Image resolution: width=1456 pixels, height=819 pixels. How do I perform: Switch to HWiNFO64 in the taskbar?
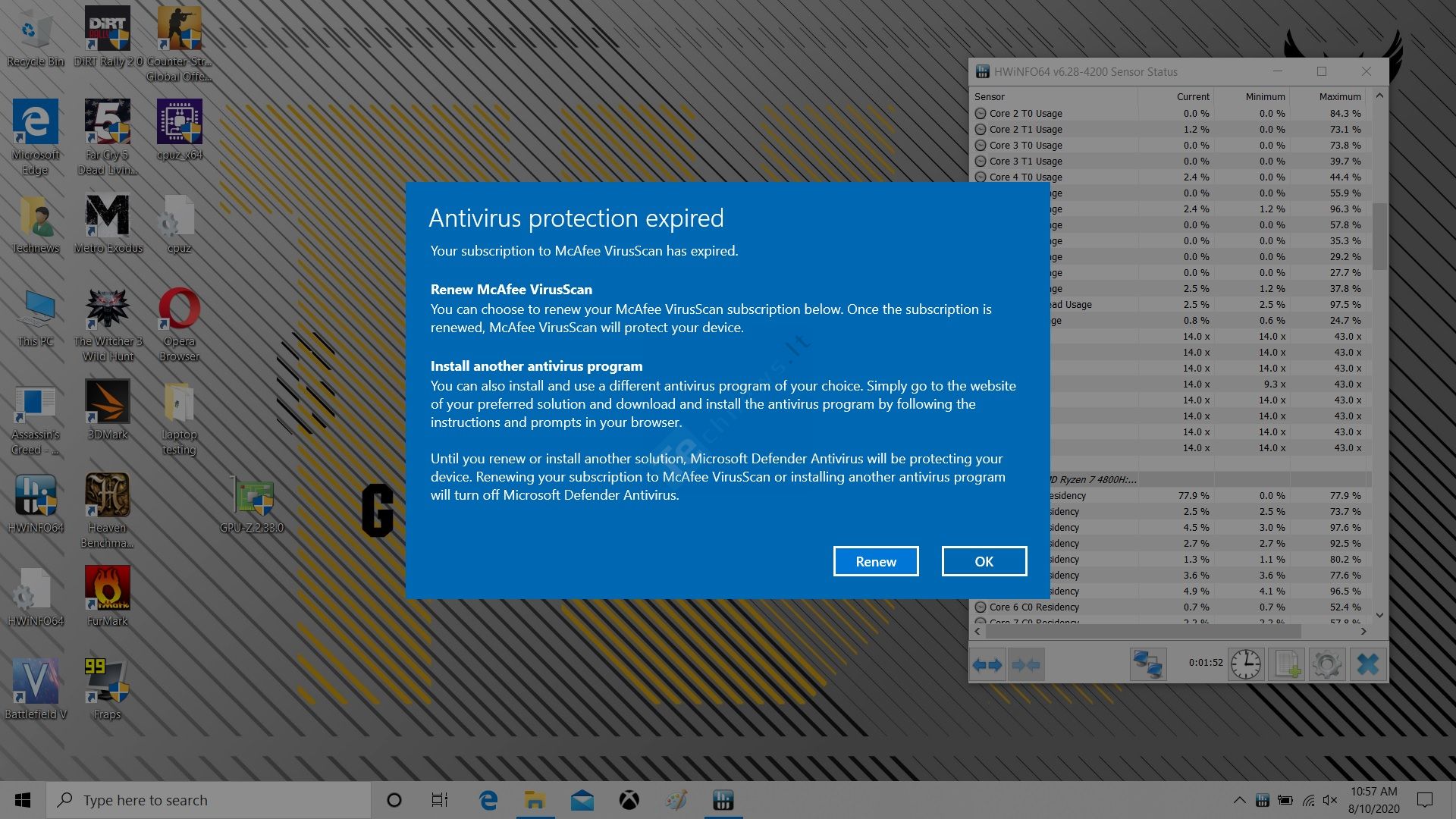coord(723,800)
